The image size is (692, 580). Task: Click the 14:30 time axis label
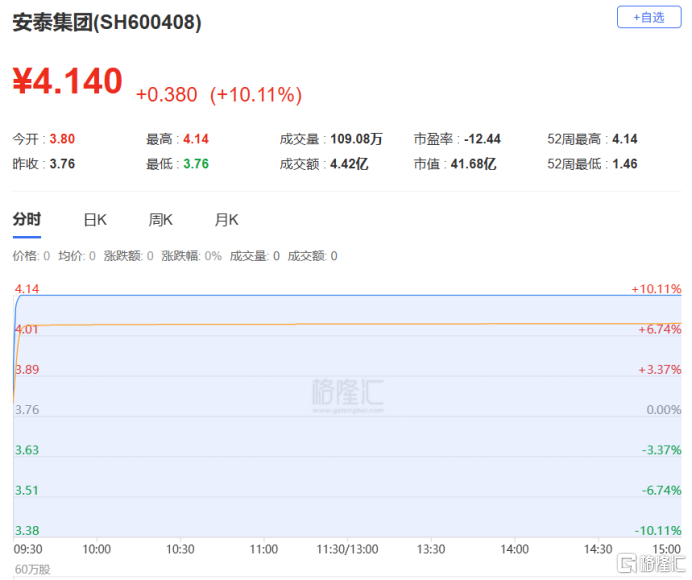tap(598, 549)
